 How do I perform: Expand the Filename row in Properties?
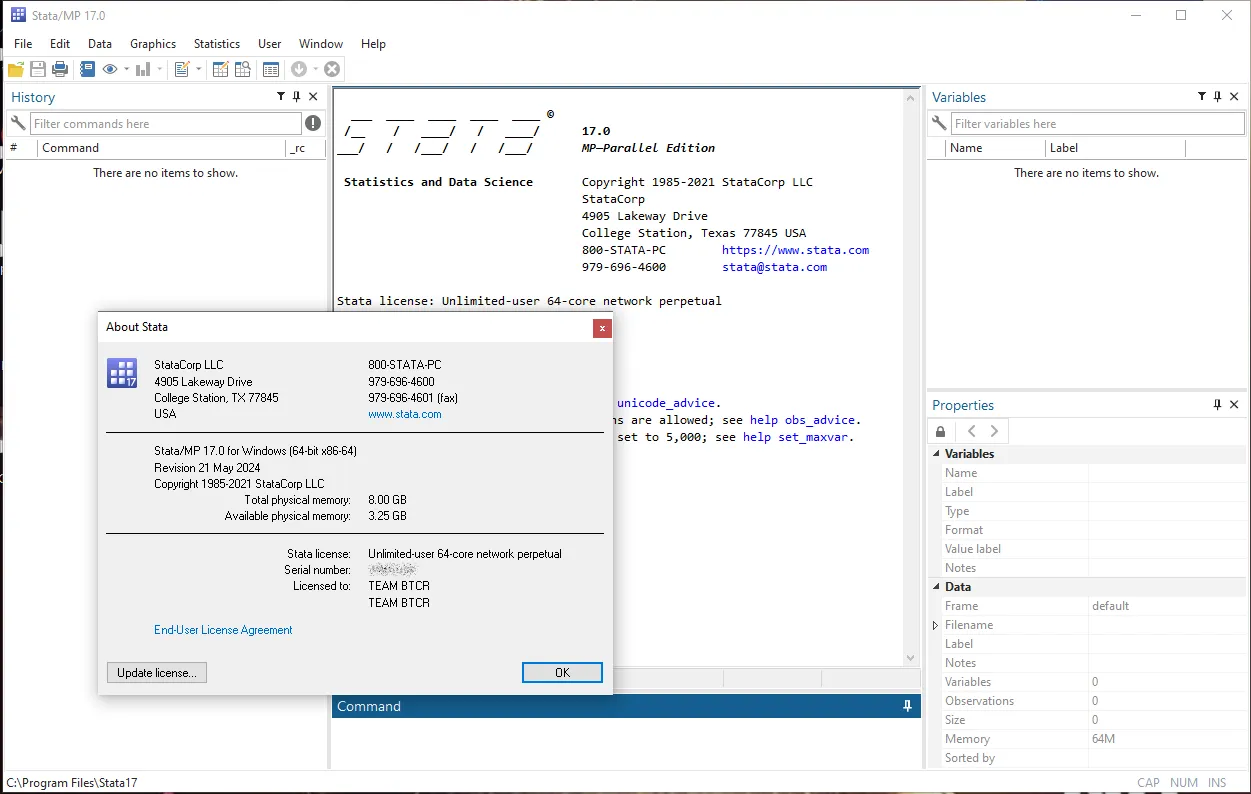point(936,625)
